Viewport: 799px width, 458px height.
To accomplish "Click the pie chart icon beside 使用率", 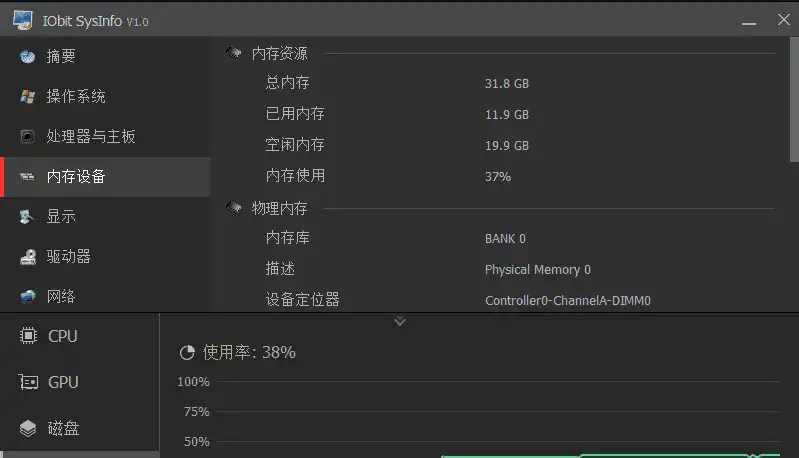I will [188, 353].
